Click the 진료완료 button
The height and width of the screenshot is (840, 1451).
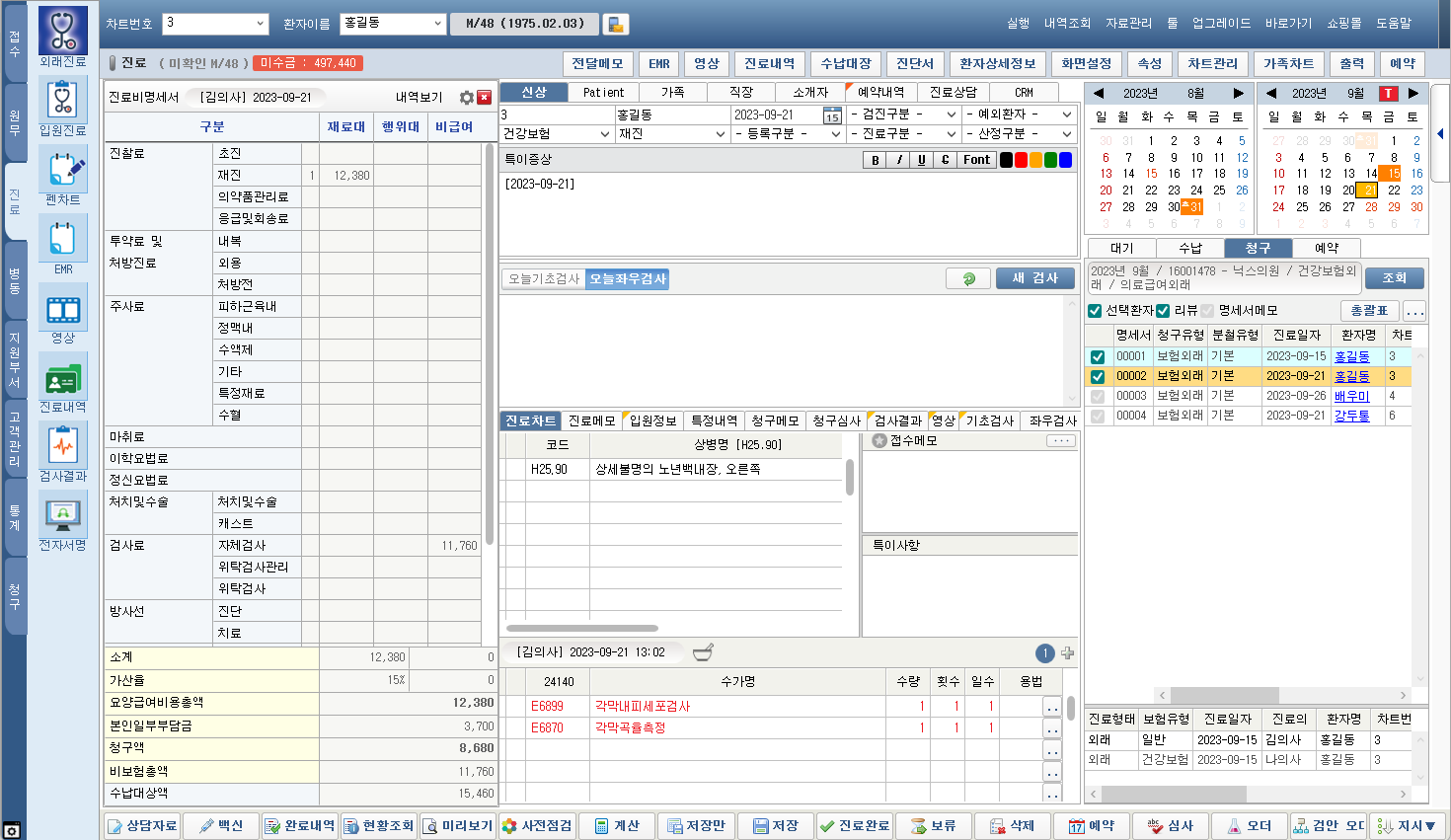[x=855, y=826]
